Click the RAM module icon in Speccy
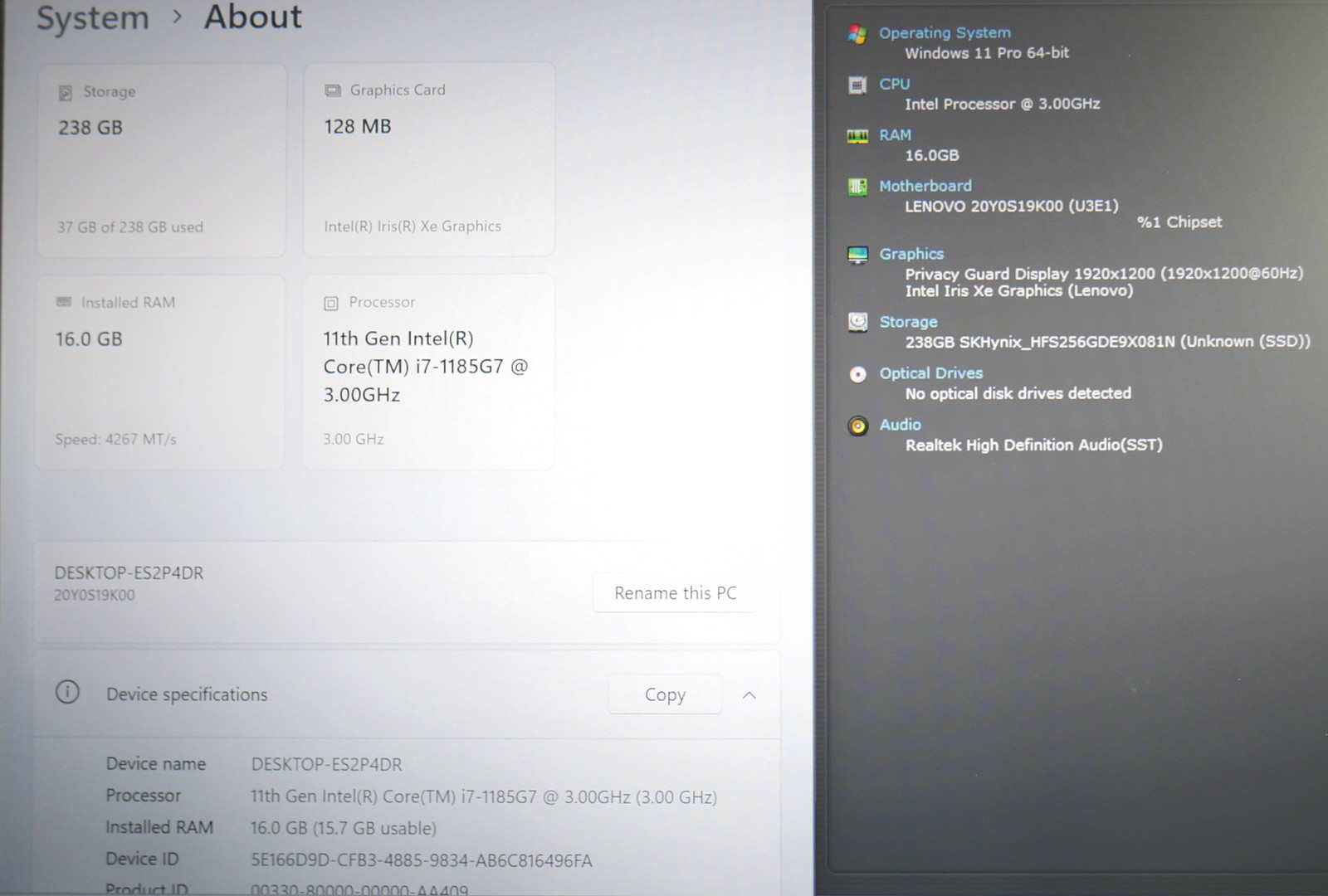Image resolution: width=1328 pixels, height=896 pixels. [857, 136]
